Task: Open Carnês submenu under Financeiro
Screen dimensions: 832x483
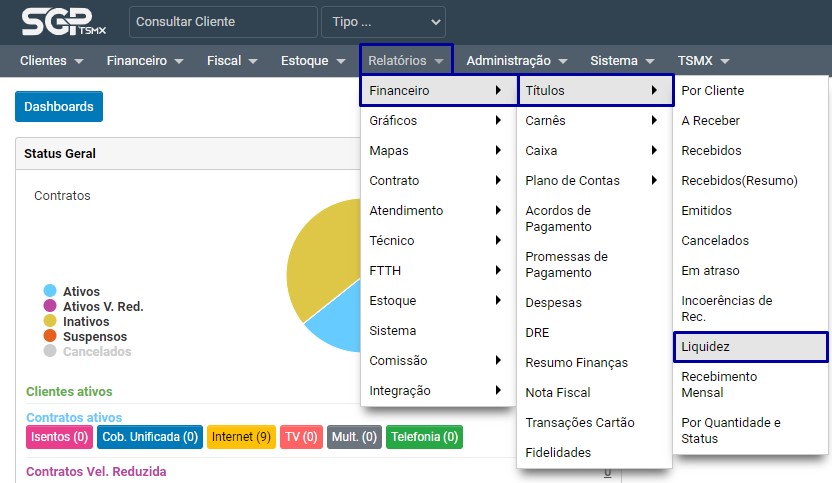Action: point(591,121)
